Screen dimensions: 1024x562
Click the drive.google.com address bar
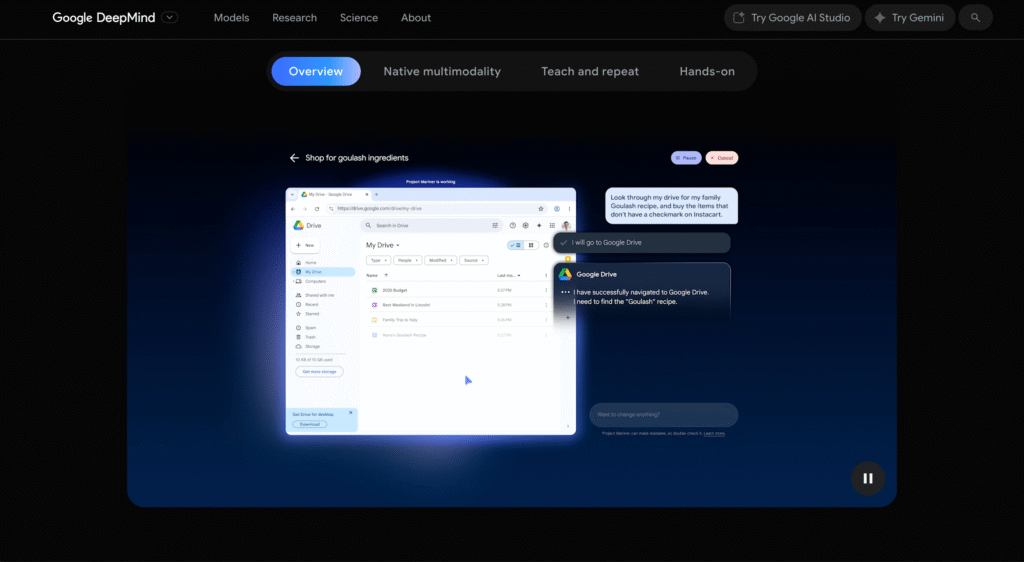pos(436,209)
